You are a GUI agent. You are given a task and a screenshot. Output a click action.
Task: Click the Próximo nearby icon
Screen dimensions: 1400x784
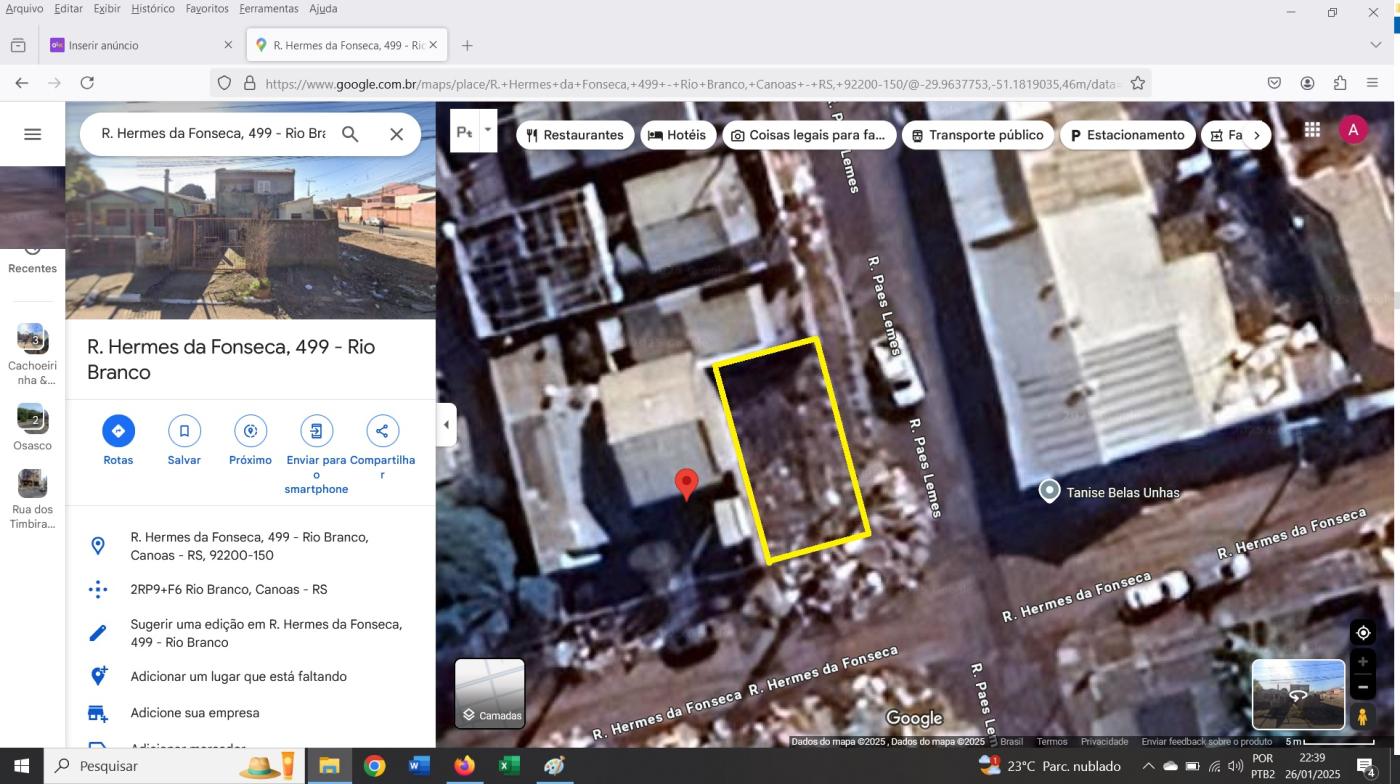(x=250, y=431)
